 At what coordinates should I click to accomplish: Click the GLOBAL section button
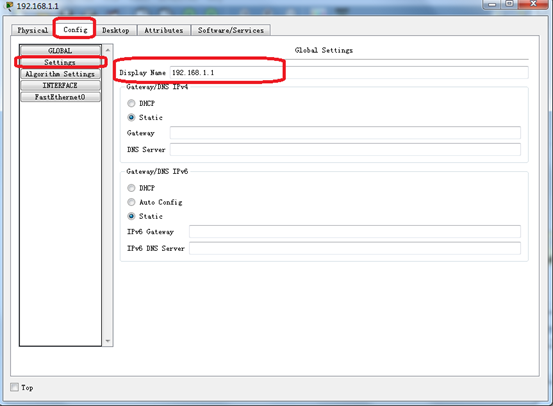tap(60, 50)
